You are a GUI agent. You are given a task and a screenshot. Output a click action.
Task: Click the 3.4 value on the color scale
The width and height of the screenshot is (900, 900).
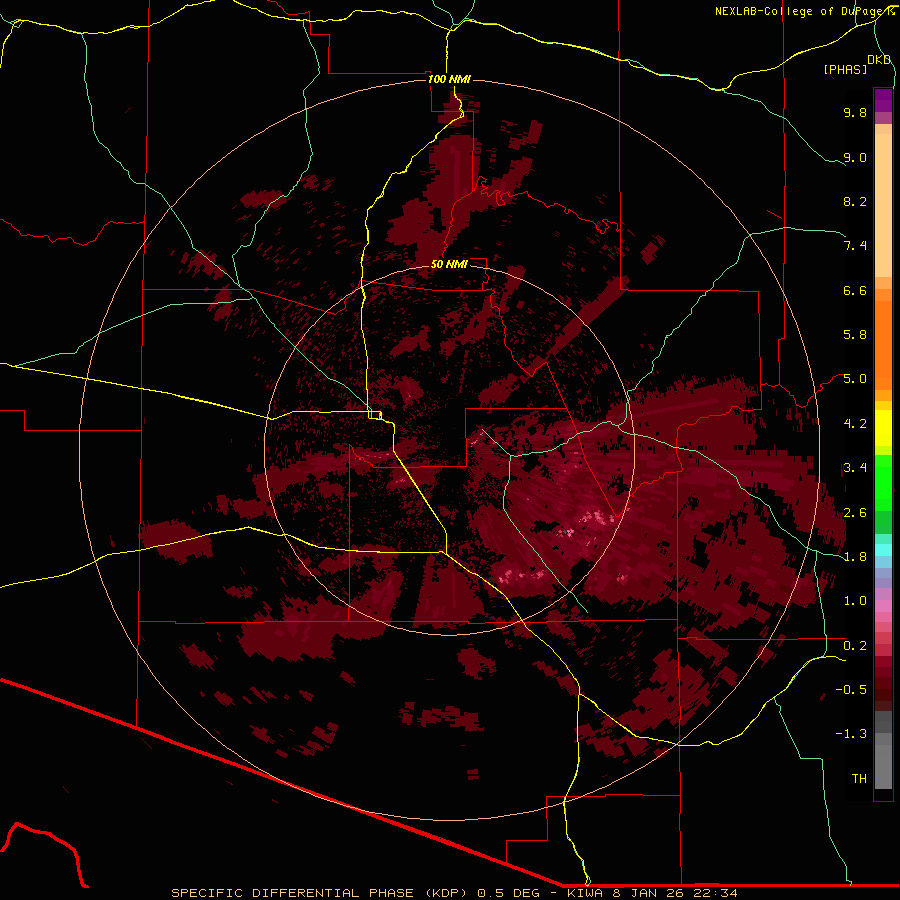click(855, 468)
